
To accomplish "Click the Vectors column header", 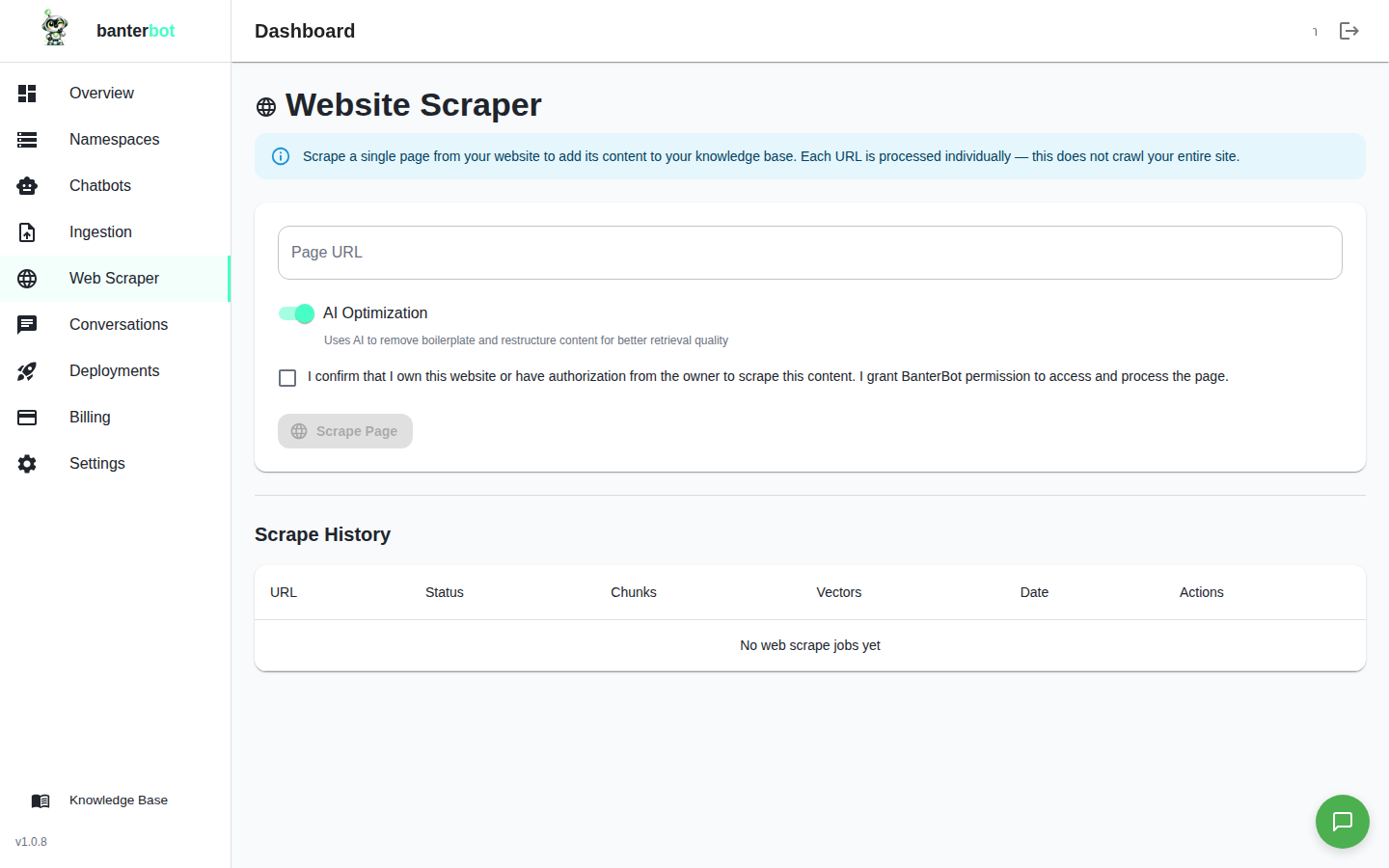I will pyautogui.click(x=839, y=592).
